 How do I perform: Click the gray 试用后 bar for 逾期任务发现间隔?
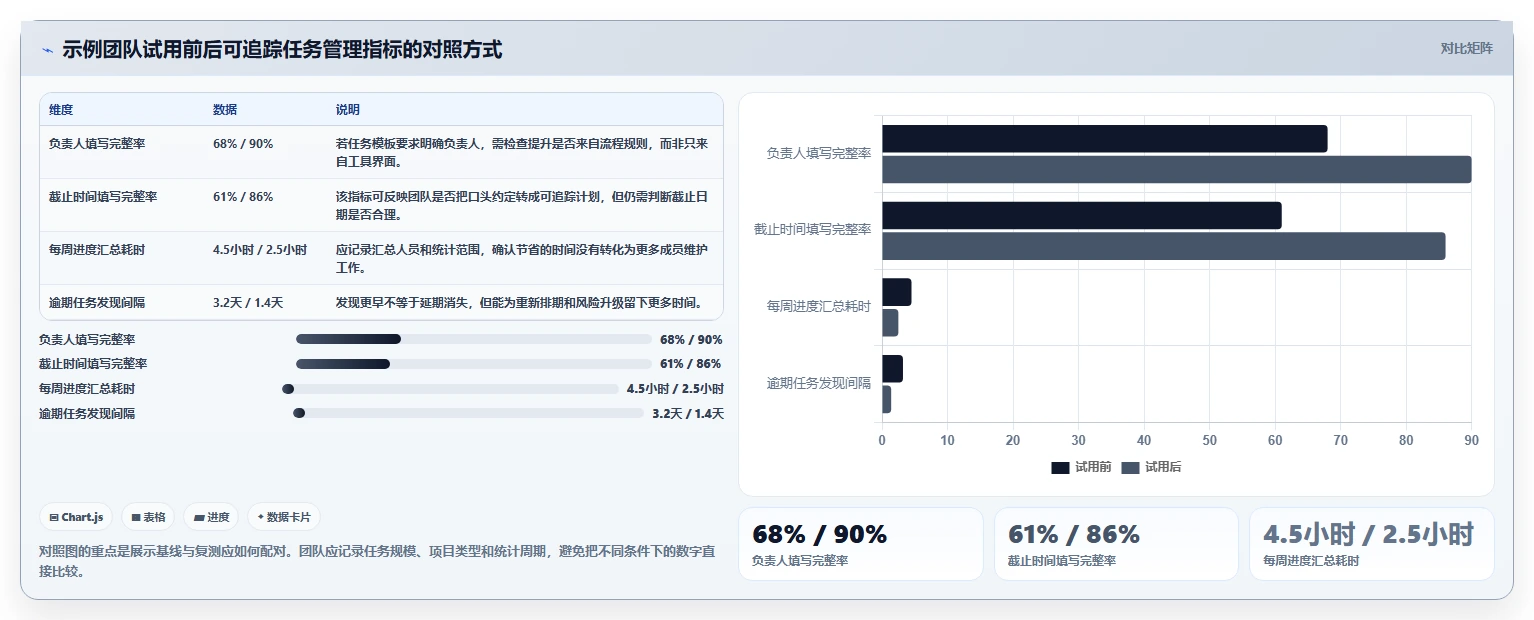pos(886,400)
